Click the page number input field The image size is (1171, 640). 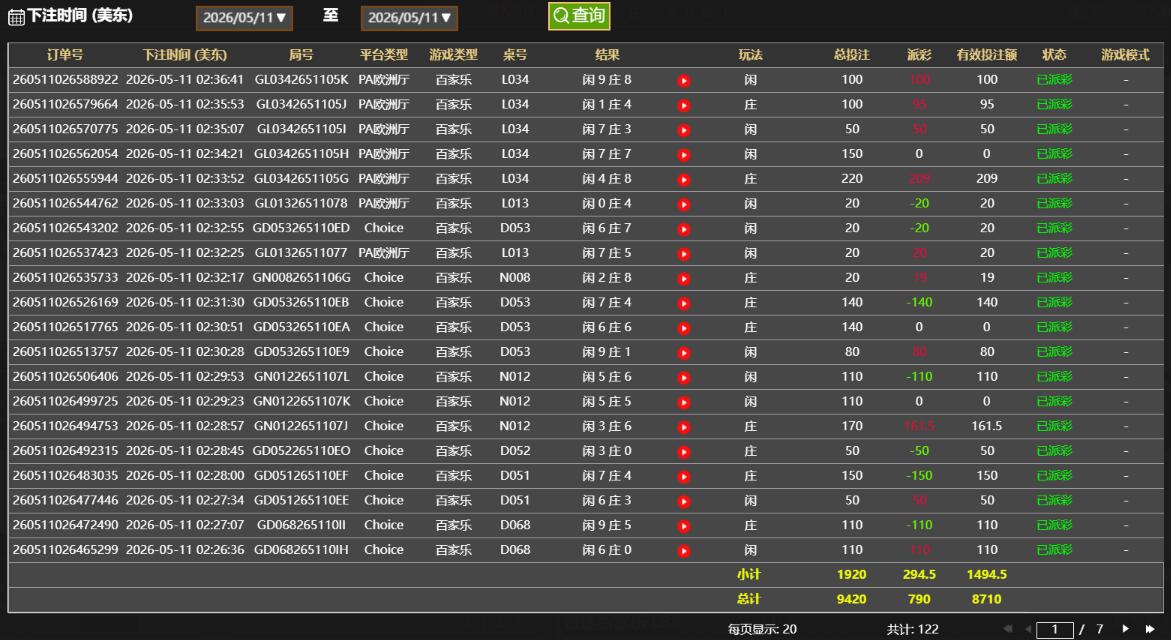point(1054,630)
